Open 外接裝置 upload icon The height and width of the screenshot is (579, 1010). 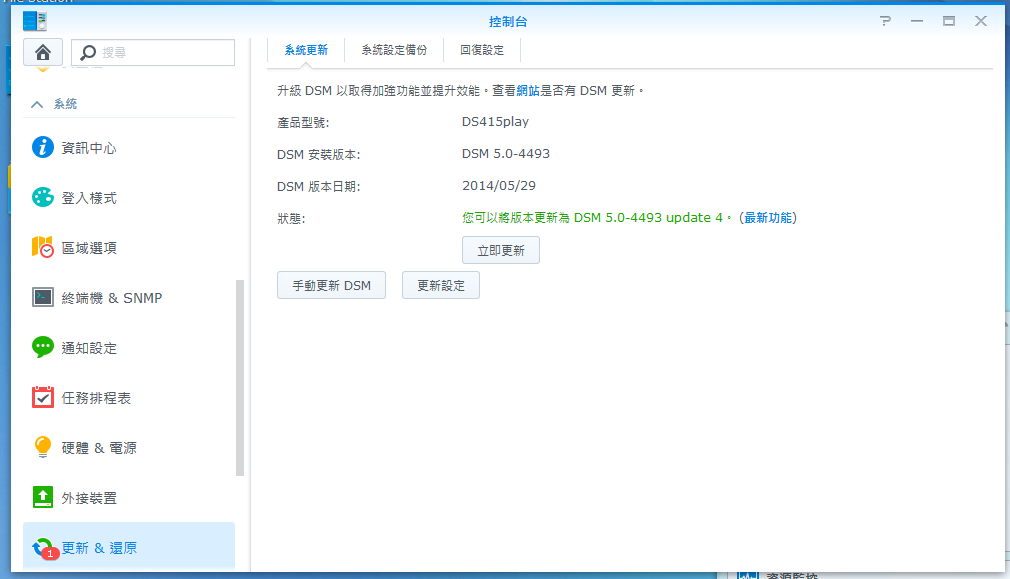pos(43,497)
